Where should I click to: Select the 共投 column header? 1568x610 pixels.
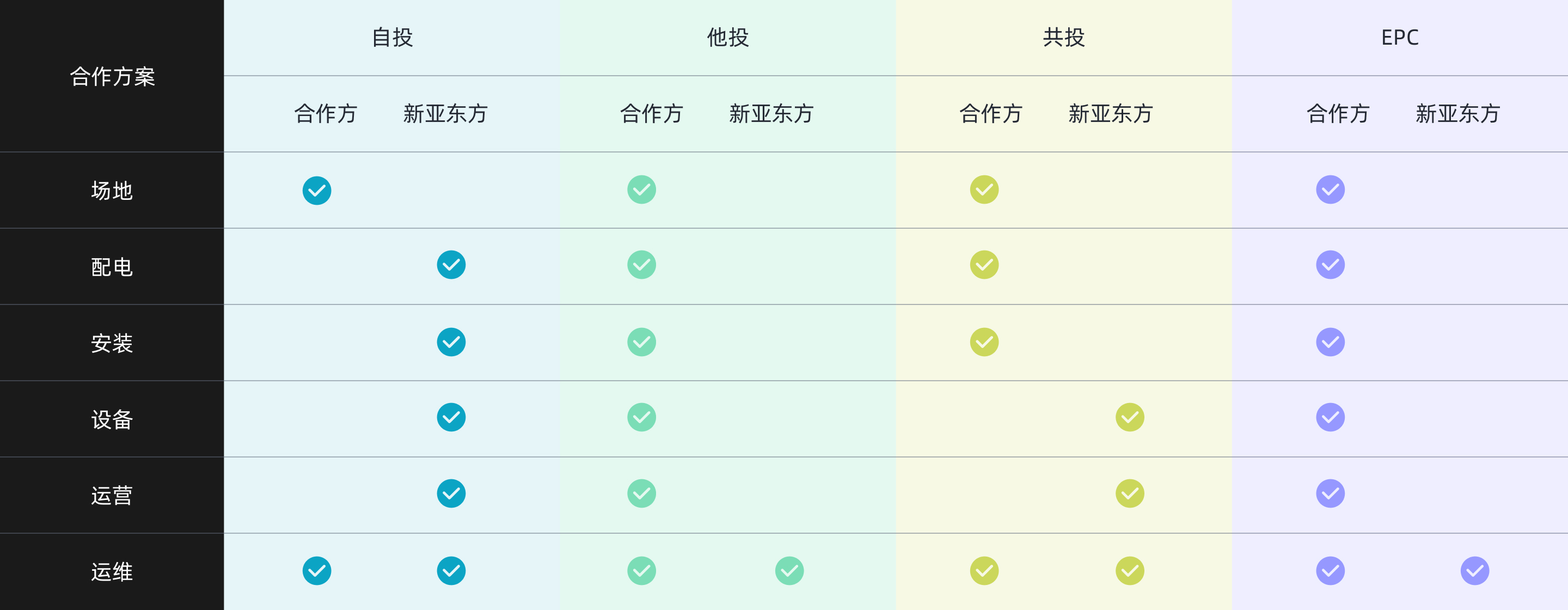tap(1064, 37)
